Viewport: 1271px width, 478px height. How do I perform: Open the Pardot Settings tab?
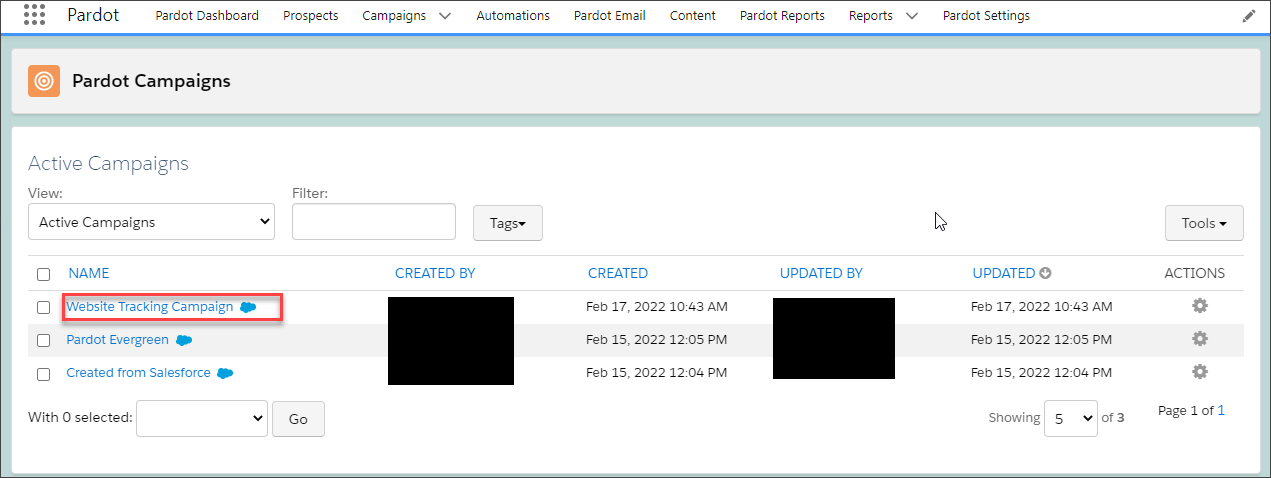986,16
